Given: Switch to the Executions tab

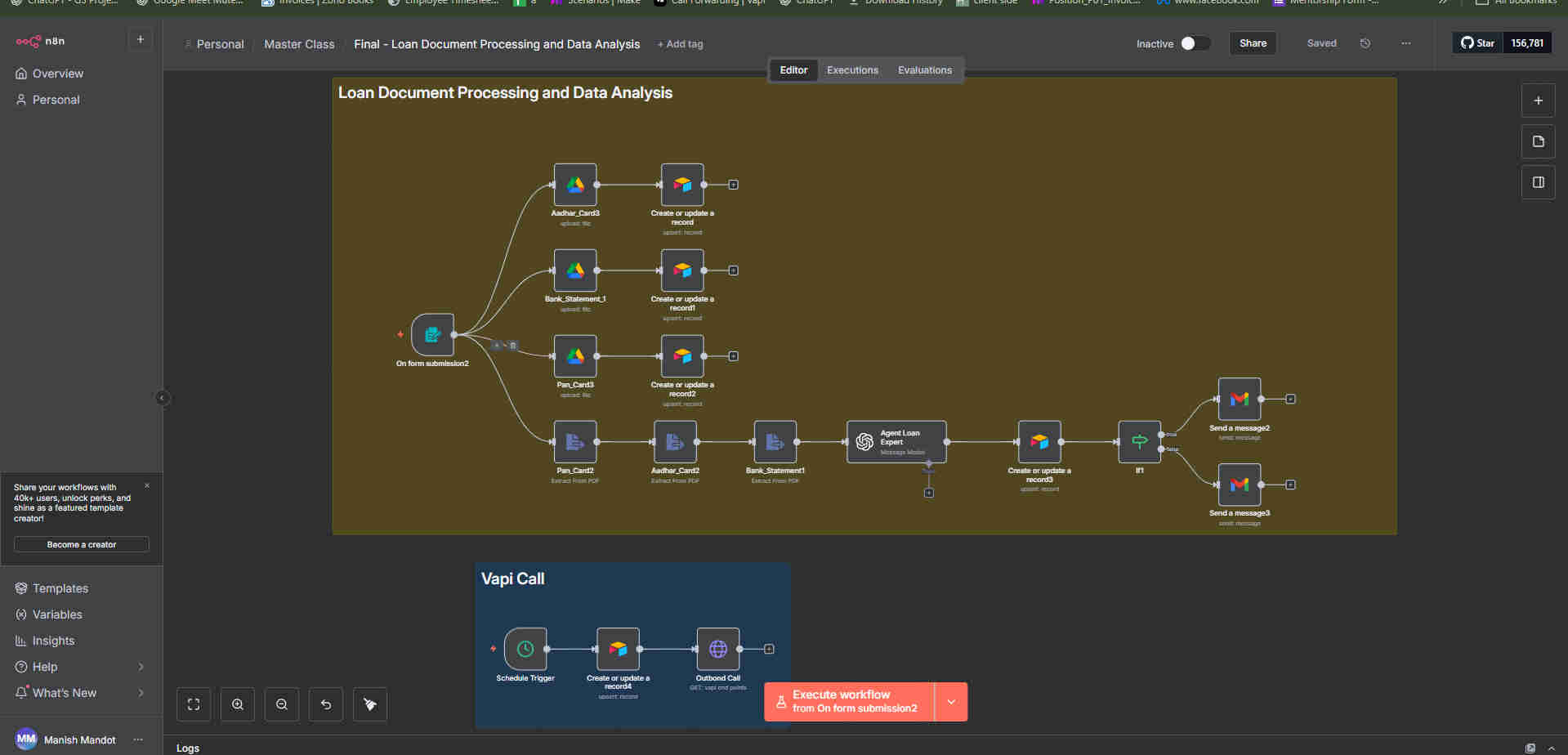Looking at the screenshot, I should [x=852, y=70].
